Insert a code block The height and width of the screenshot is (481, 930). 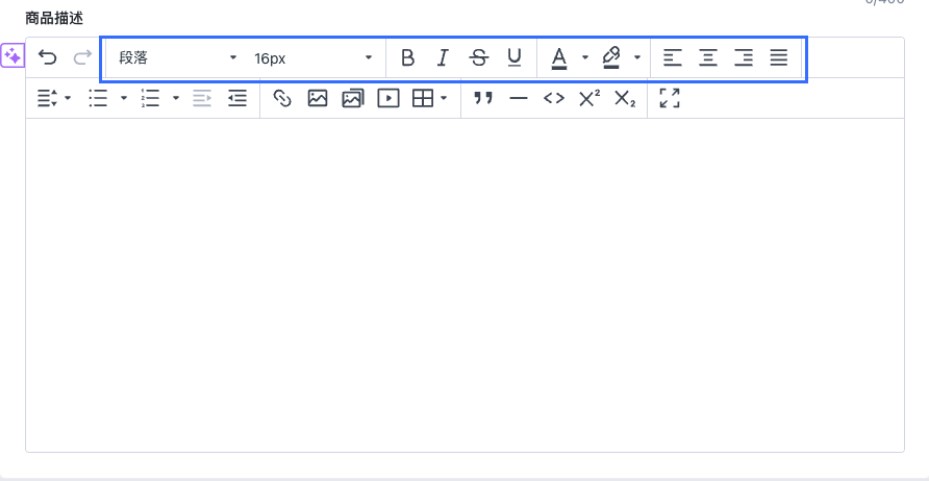coord(554,98)
